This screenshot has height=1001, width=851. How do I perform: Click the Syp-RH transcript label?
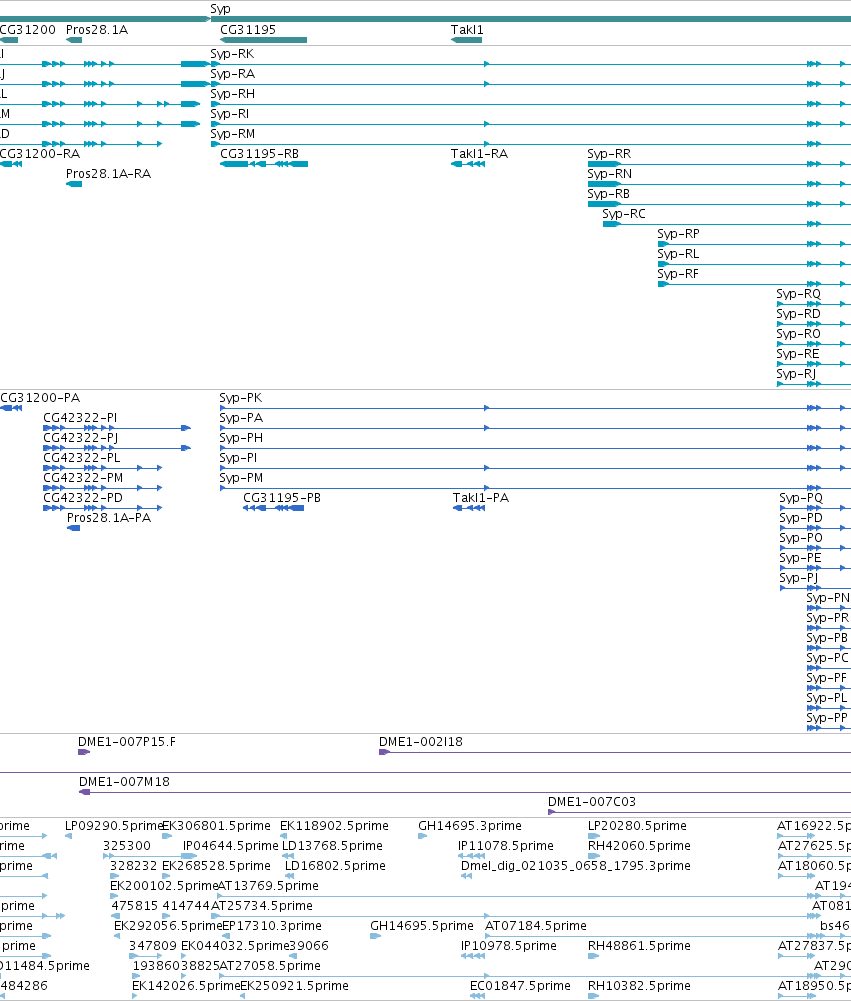click(x=232, y=93)
